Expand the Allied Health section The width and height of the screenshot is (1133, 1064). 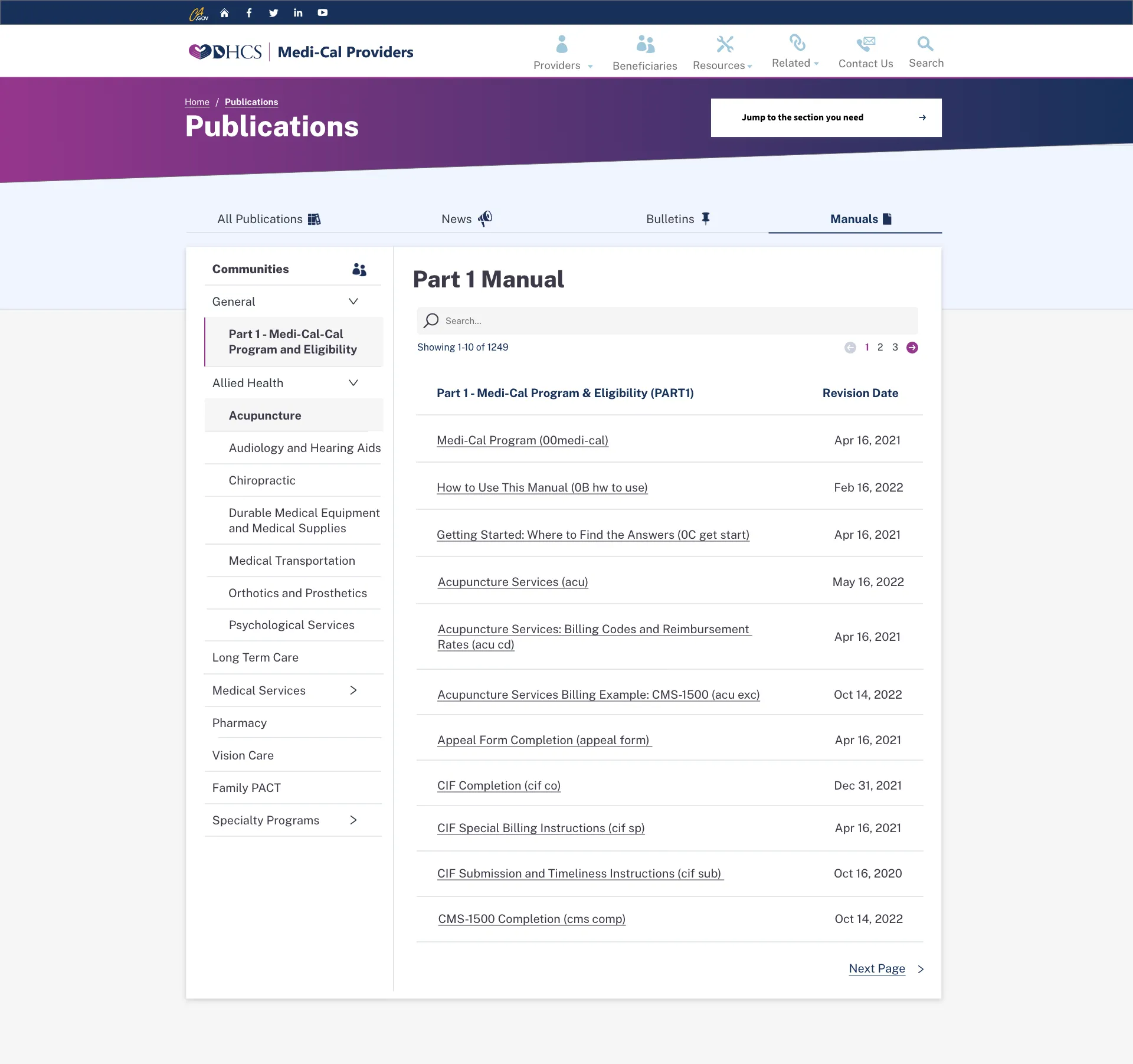click(x=353, y=382)
